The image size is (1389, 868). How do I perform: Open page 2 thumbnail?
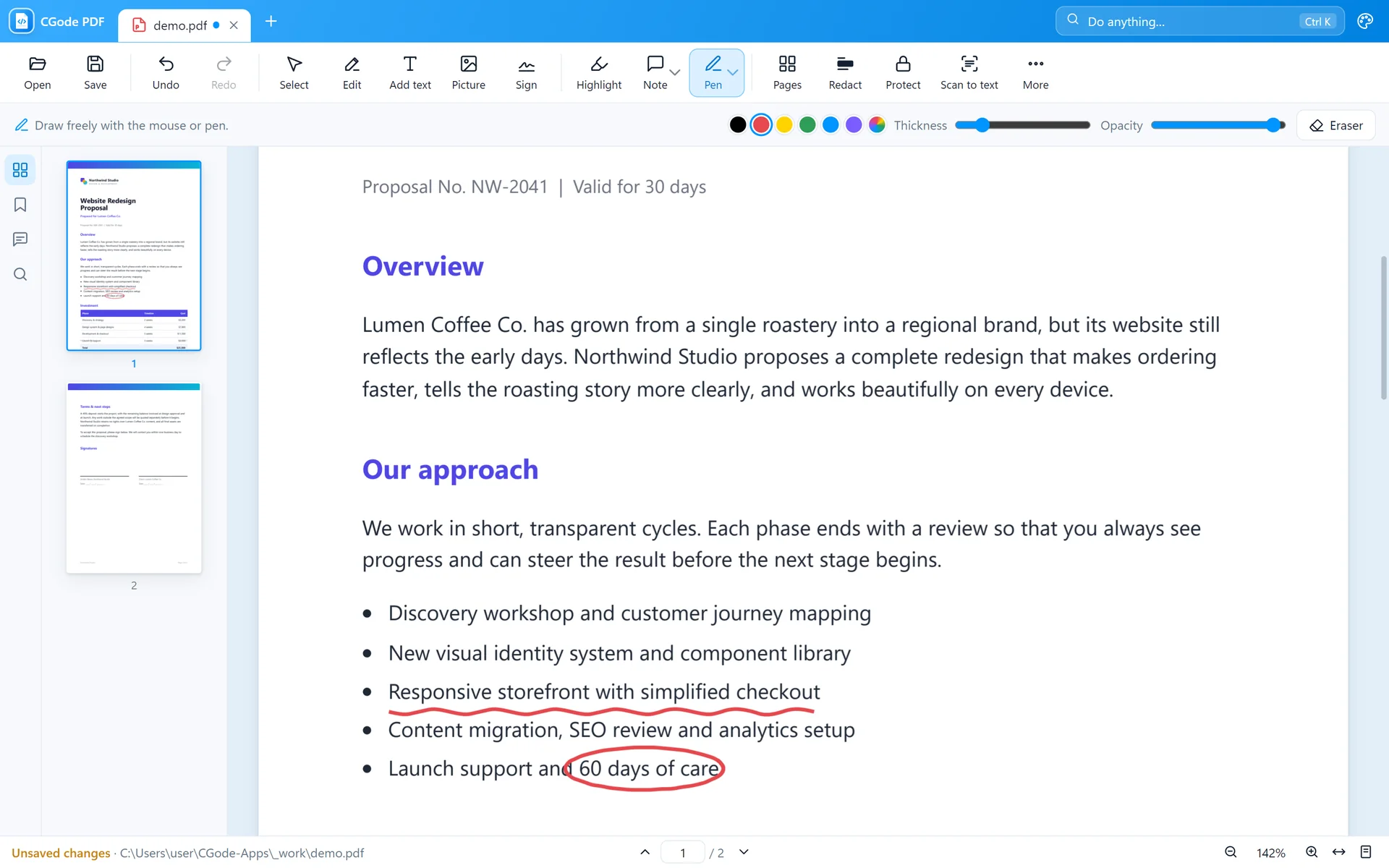(x=134, y=478)
